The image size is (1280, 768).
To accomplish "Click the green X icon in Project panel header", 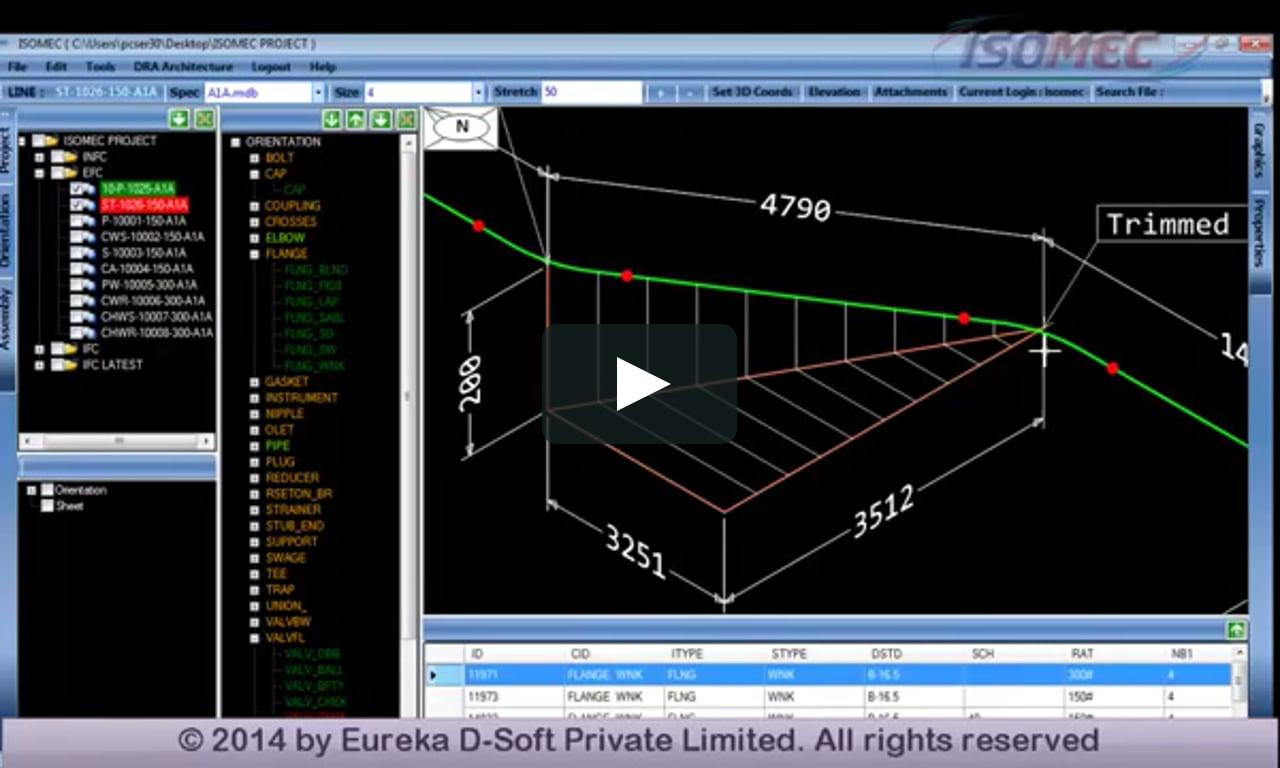I will coord(204,119).
